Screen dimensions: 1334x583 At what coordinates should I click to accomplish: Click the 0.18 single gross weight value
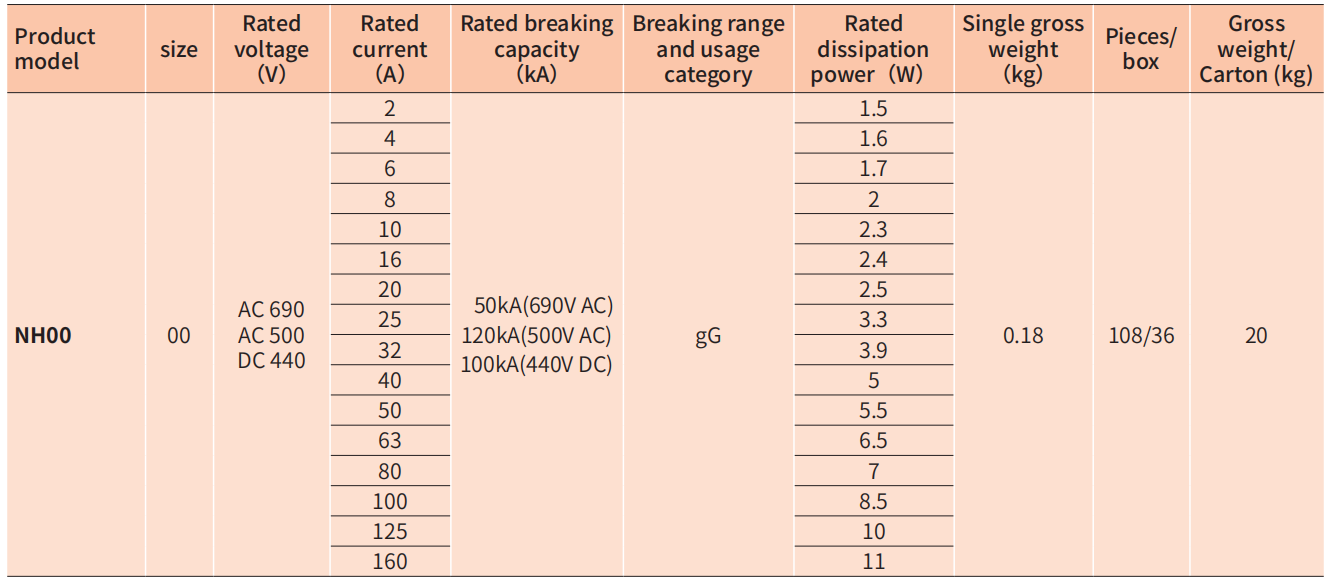tap(1023, 336)
